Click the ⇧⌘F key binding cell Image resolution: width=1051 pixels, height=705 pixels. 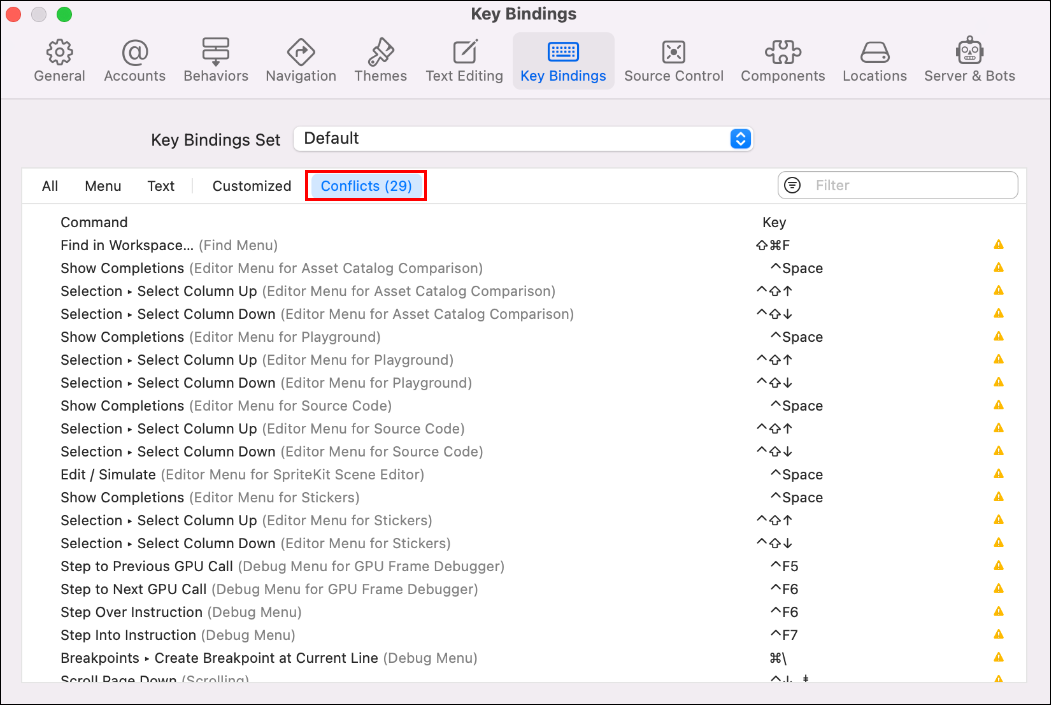[x=773, y=245]
